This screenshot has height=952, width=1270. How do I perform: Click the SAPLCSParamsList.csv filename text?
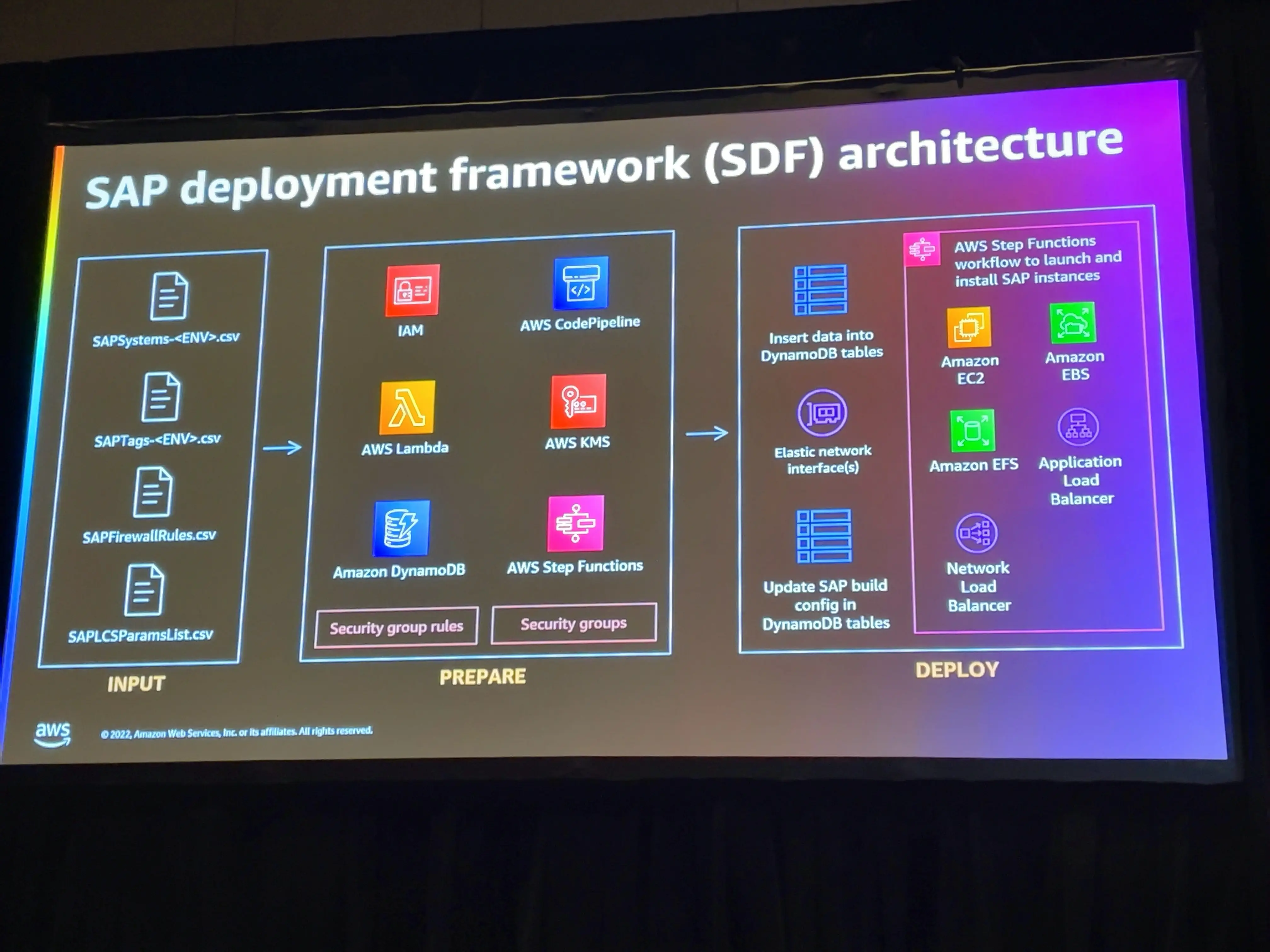[x=141, y=635]
